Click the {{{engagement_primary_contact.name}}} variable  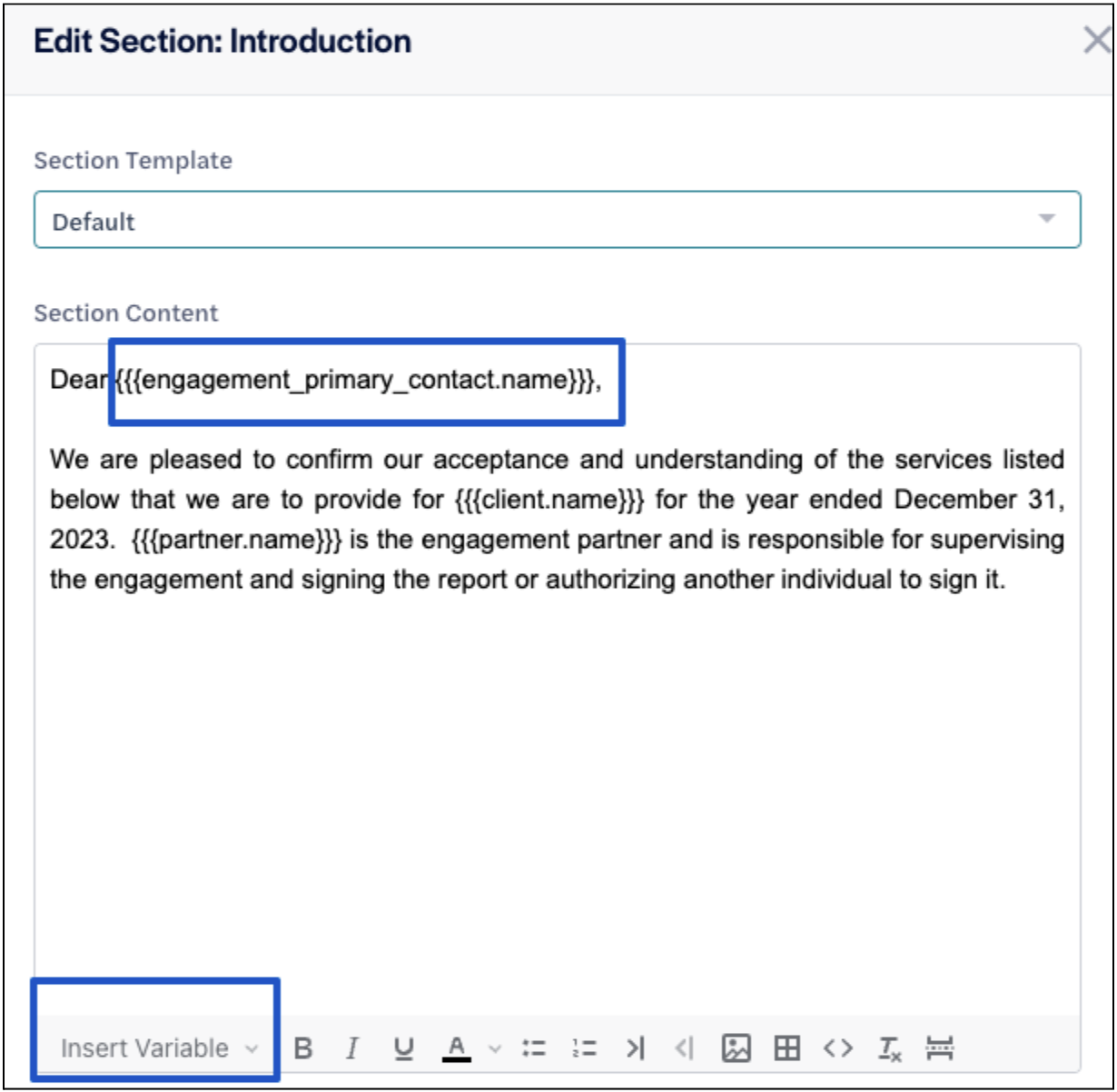[356, 380]
